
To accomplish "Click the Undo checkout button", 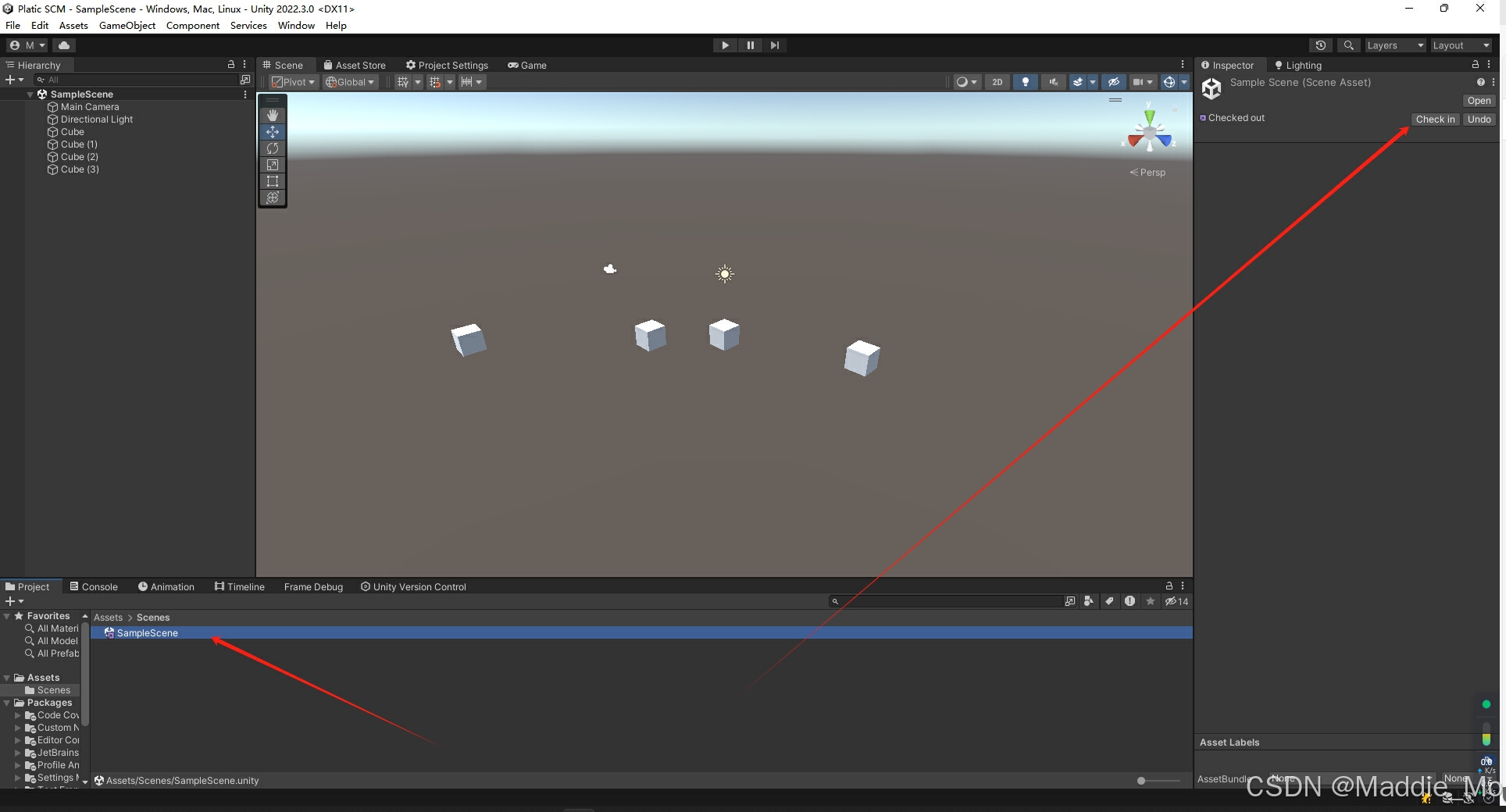I will tap(1479, 119).
